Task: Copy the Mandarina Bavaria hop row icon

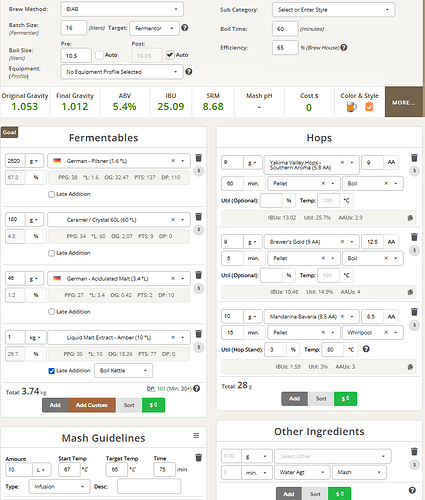Action: (410, 367)
